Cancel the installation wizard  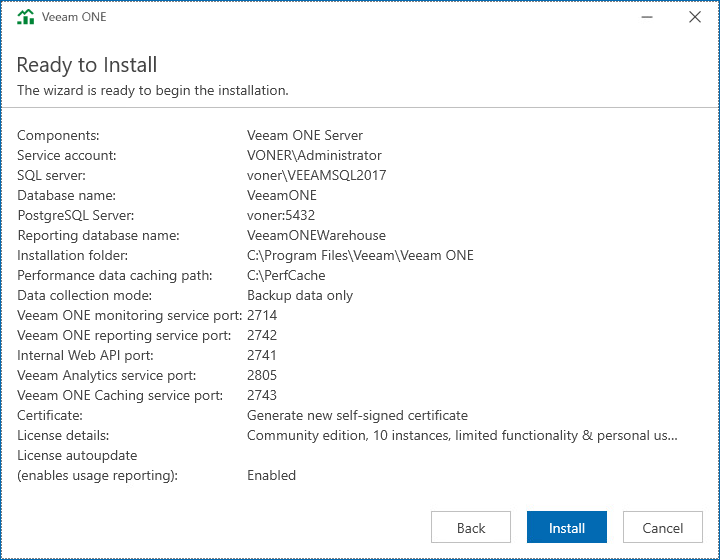(x=663, y=527)
